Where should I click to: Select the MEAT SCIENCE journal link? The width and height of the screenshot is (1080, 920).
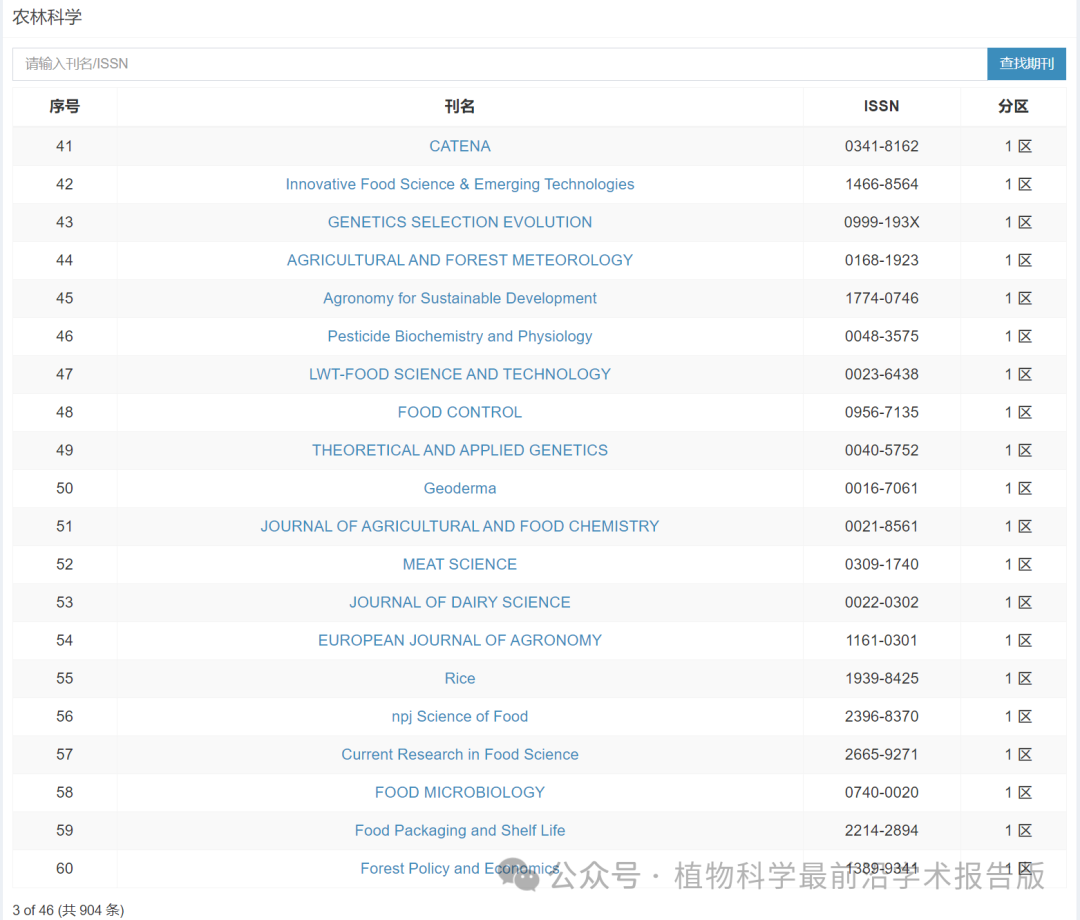pyautogui.click(x=460, y=564)
